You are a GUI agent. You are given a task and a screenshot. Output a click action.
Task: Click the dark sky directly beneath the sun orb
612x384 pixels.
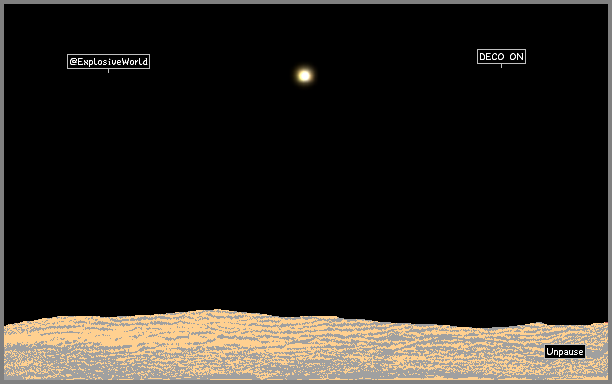pos(304,117)
